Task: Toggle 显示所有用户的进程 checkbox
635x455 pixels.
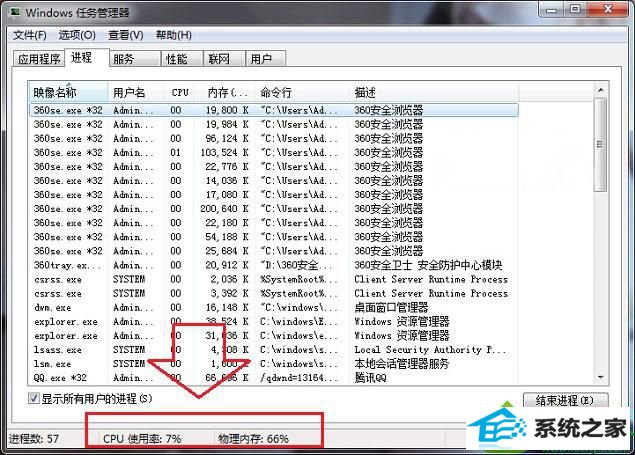Action: (x=33, y=398)
